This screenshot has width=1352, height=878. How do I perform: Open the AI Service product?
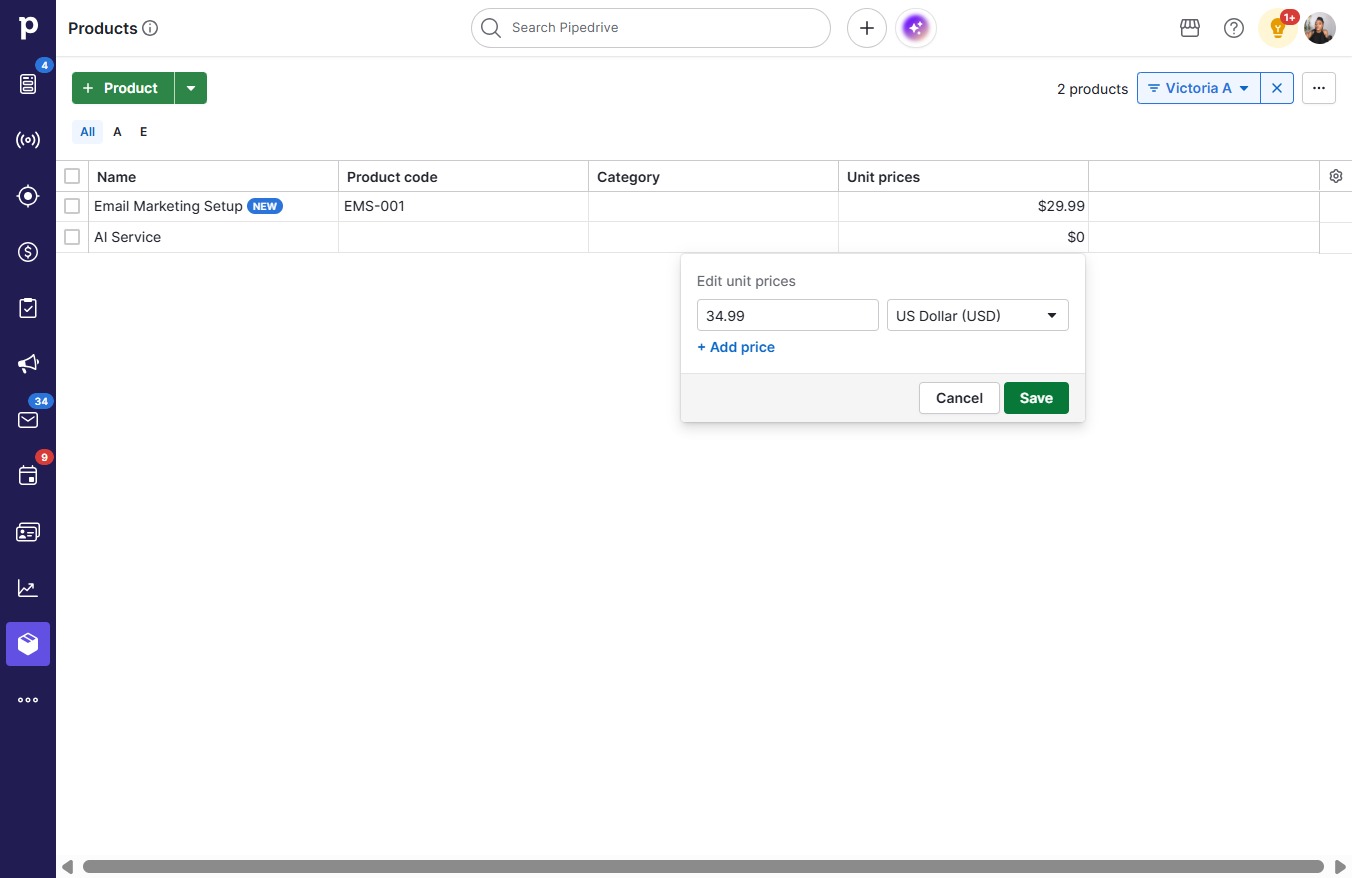127,237
